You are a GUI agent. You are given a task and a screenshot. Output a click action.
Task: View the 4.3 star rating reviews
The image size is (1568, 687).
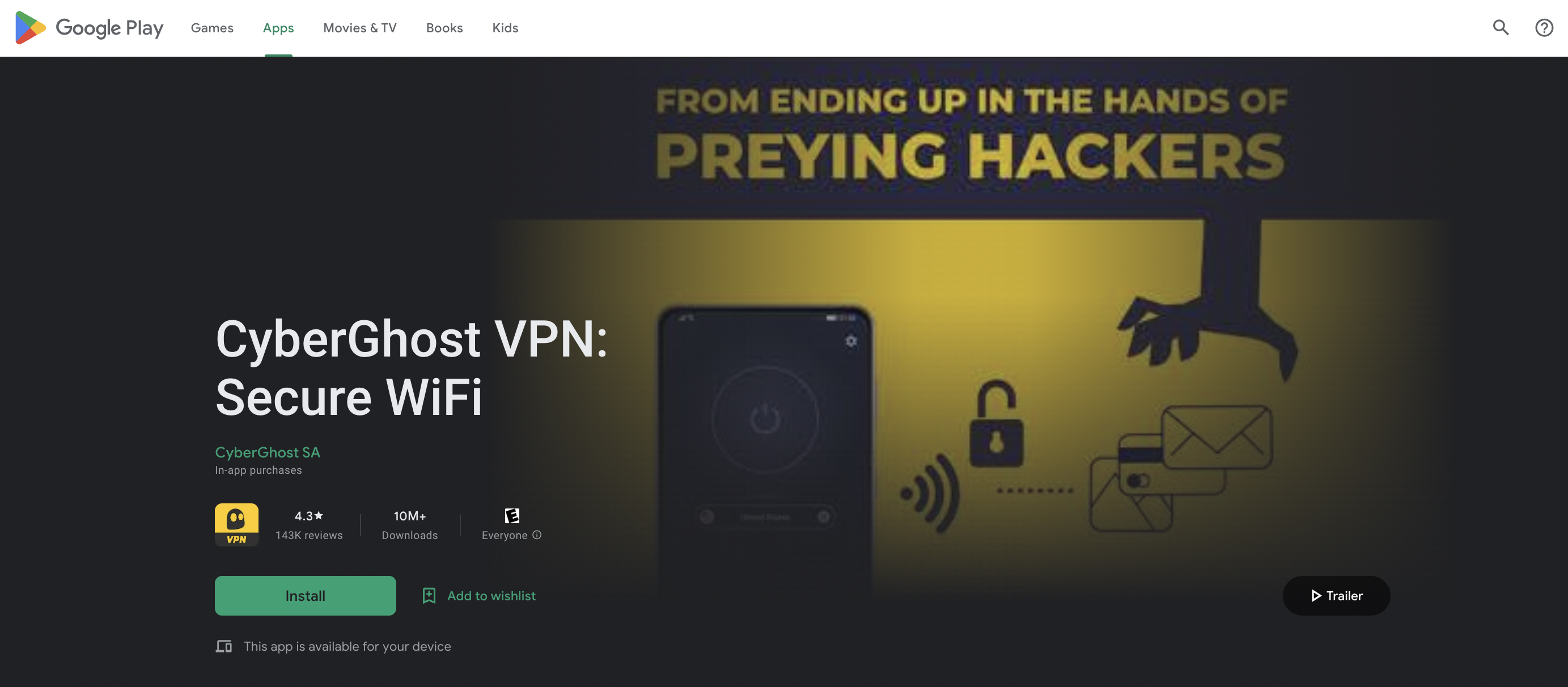tap(309, 525)
